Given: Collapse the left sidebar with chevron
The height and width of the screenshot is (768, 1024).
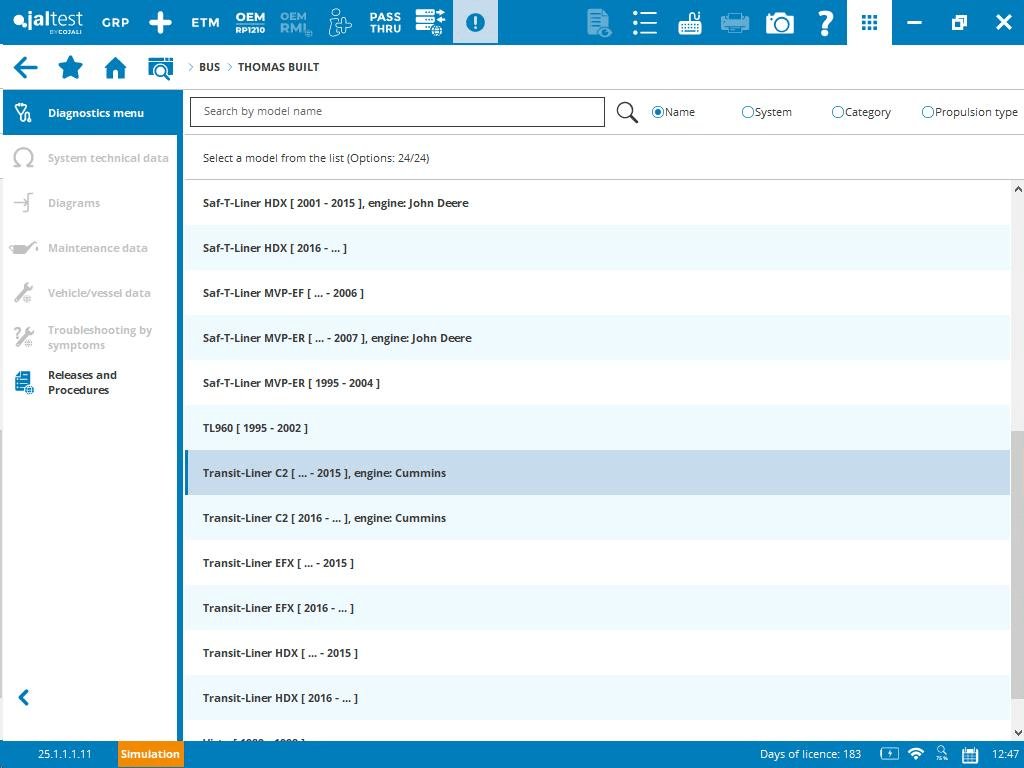Looking at the screenshot, I should click(24, 698).
